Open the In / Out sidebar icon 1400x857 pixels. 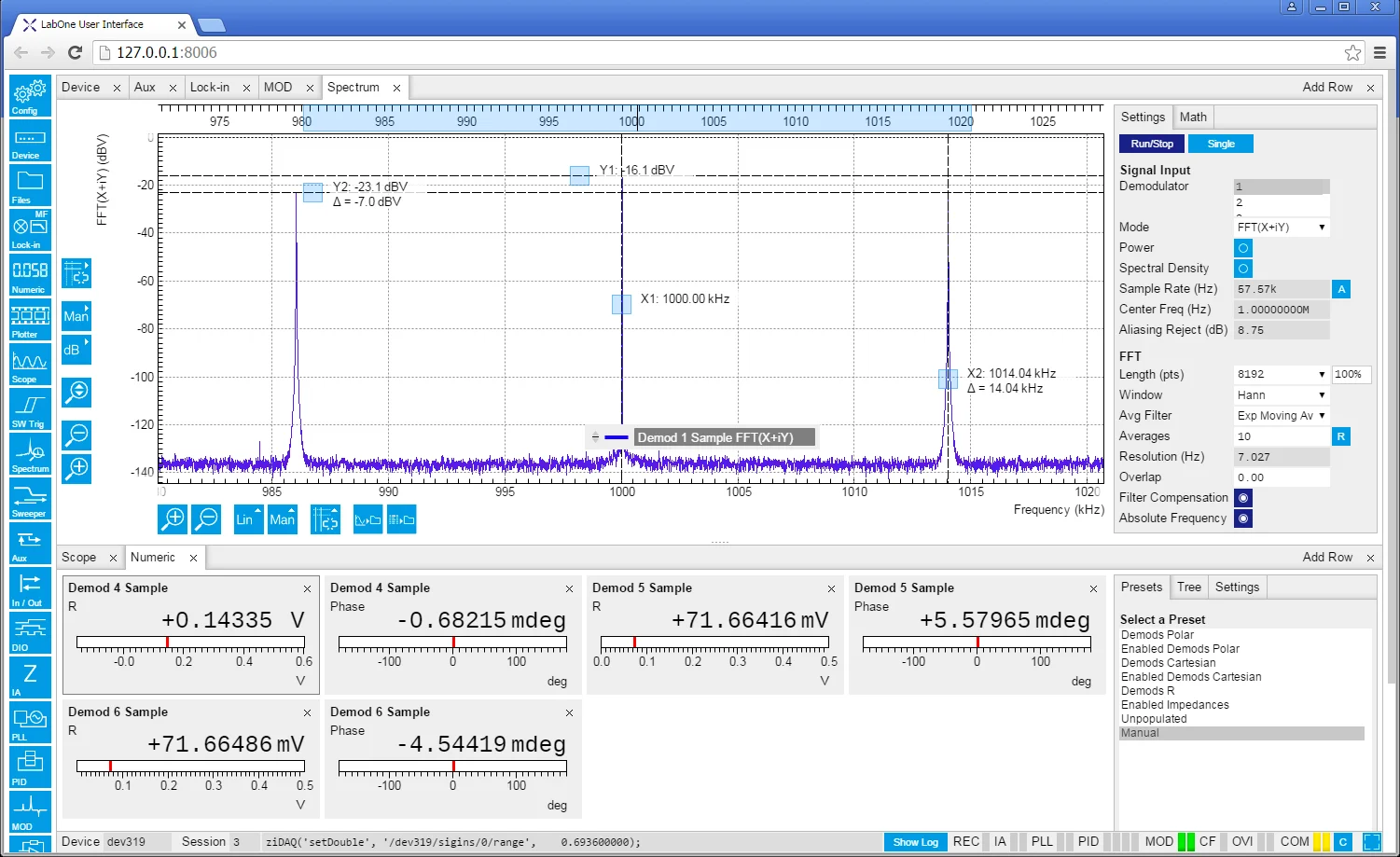coord(30,588)
